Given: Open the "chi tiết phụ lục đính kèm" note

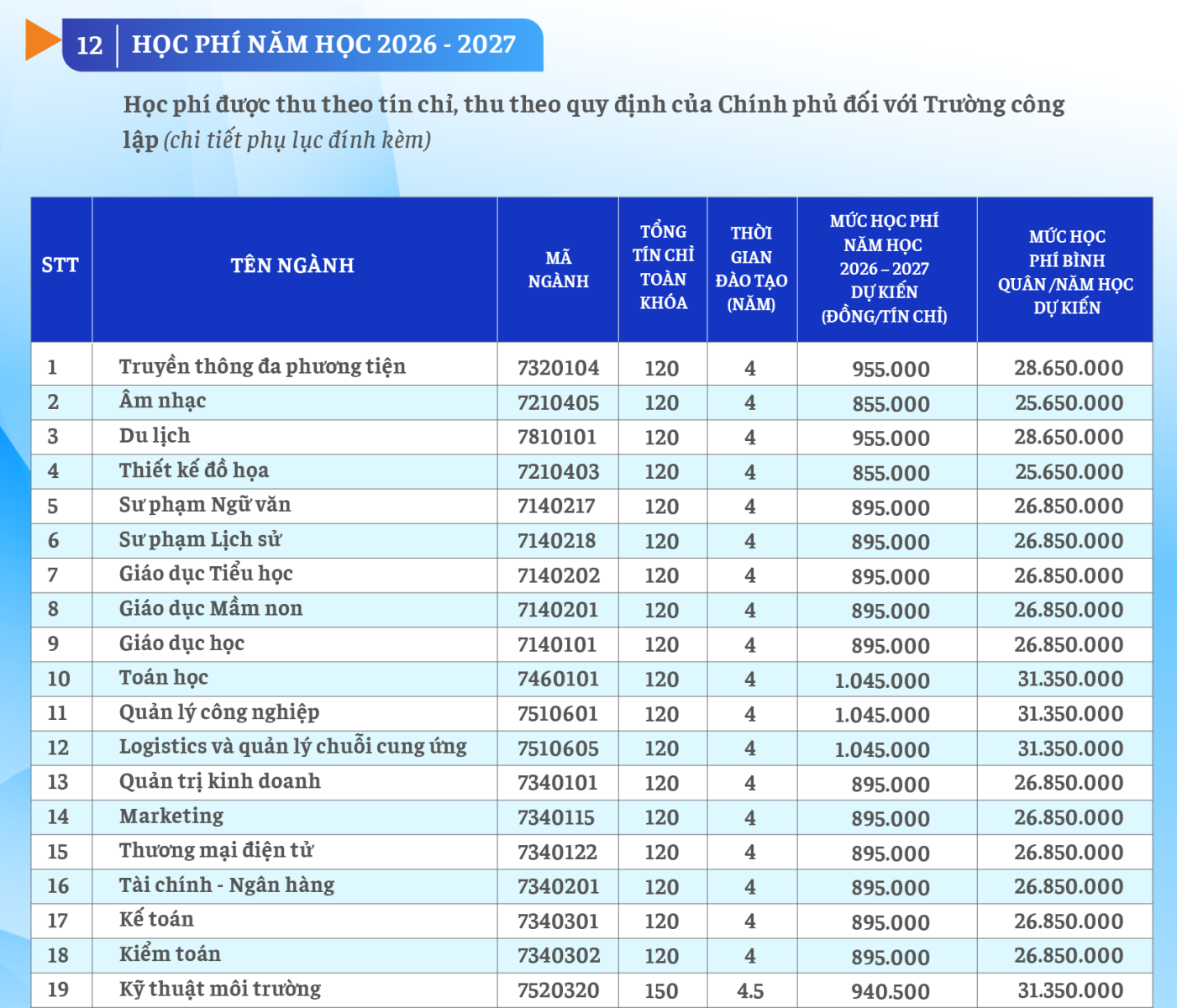Looking at the screenshot, I should pos(297,139).
